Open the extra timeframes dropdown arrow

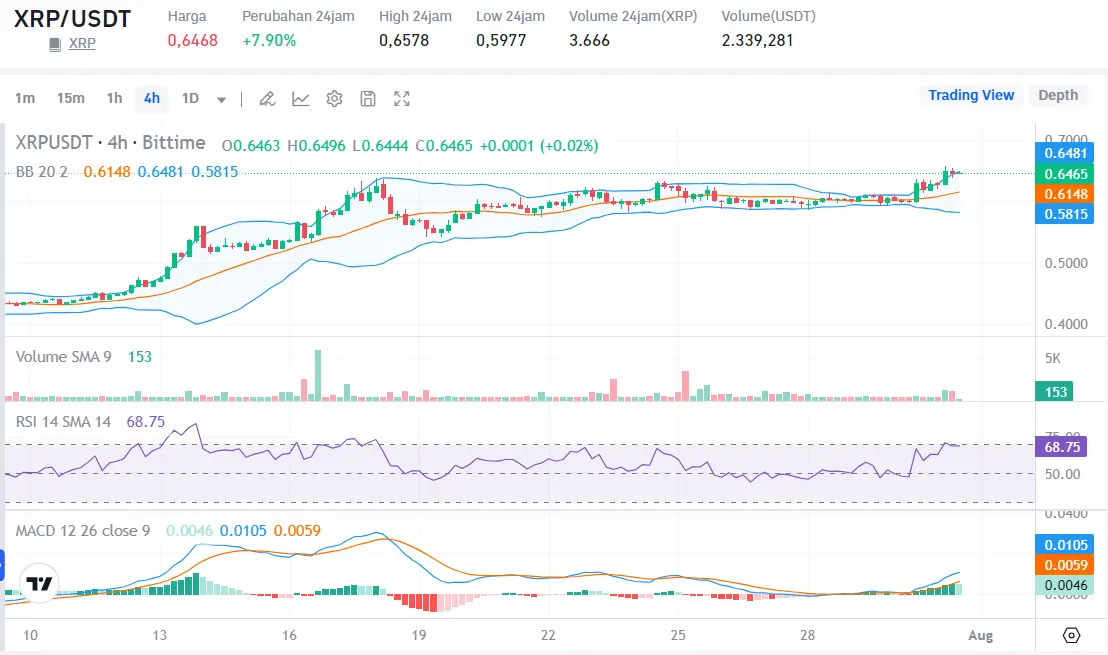(x=220, y=99)
